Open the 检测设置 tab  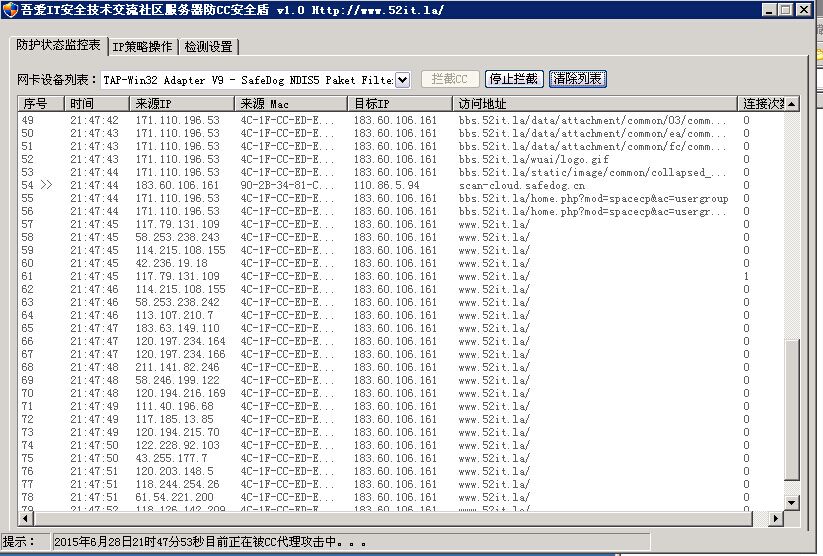click(x=208, y=47)
